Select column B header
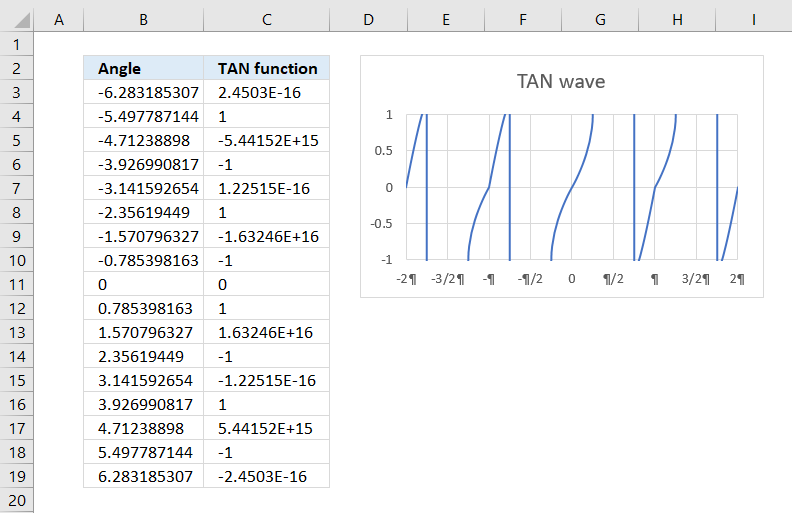The image size is (792, 513). (x=143, y=20)
